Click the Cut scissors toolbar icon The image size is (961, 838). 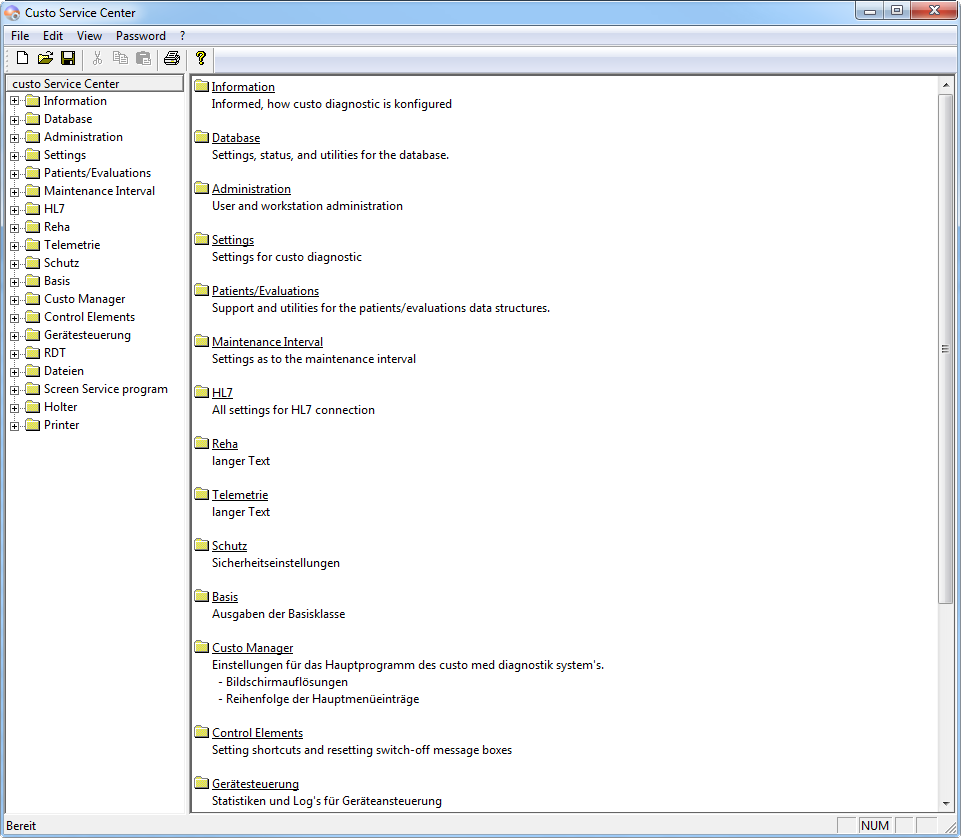(97, 58)
